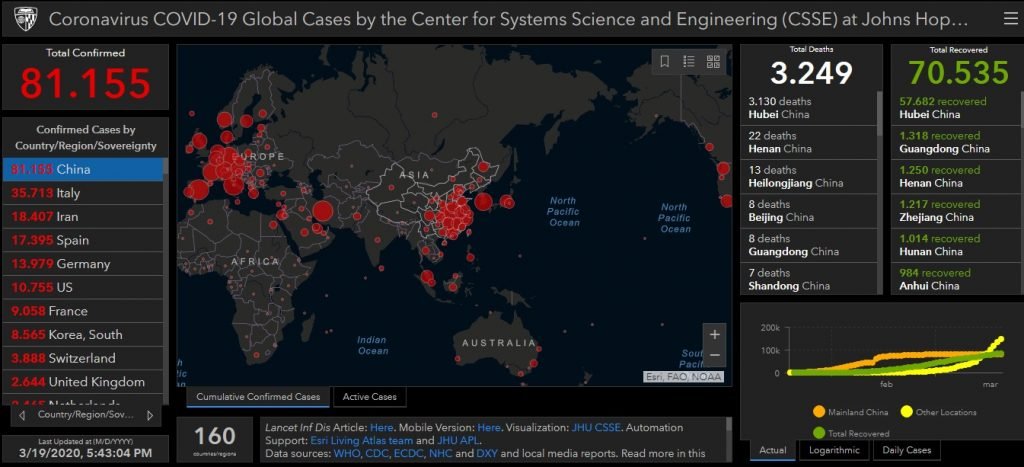Select France in the confirmed cases list

pos(83,311)
